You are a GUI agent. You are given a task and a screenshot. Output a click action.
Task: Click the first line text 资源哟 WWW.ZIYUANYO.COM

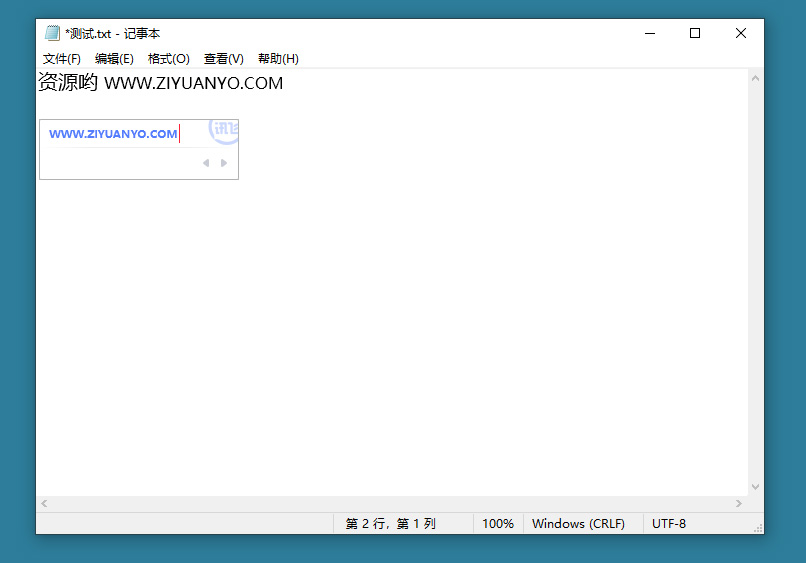point(160,82)
